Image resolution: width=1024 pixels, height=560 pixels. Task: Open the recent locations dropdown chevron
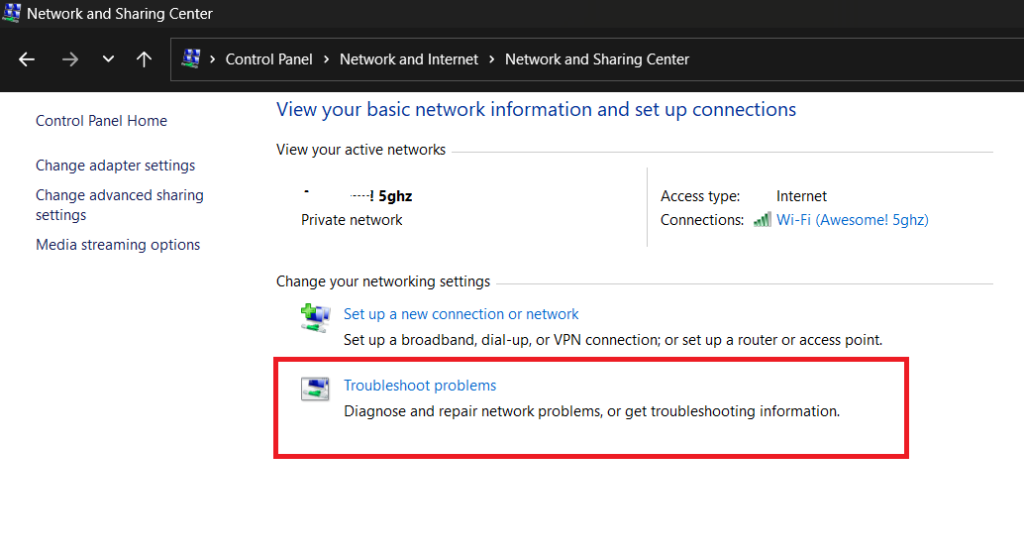coord(108,59)
